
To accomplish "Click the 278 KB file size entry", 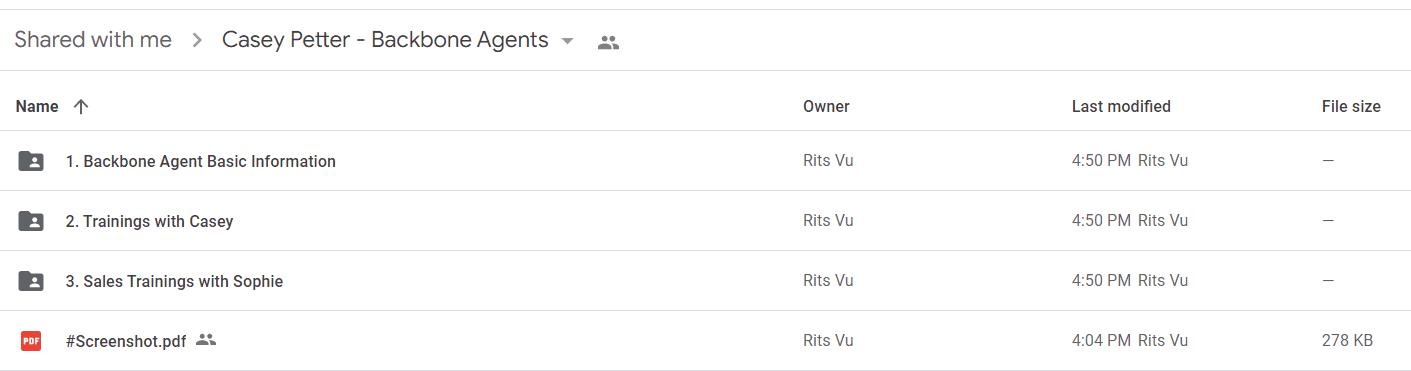I will pyautogui.click(x=1347, y=341).
